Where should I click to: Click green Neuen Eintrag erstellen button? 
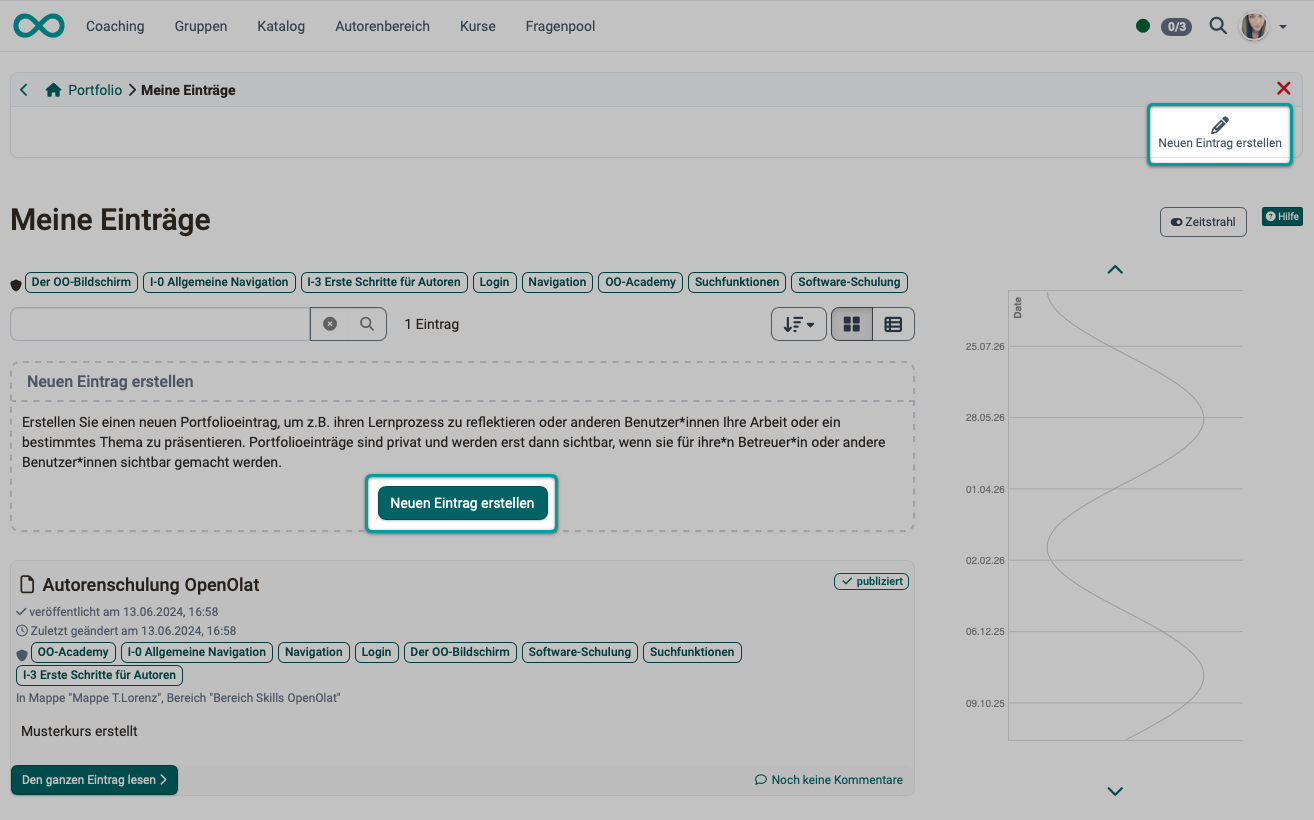click(462, 503)
